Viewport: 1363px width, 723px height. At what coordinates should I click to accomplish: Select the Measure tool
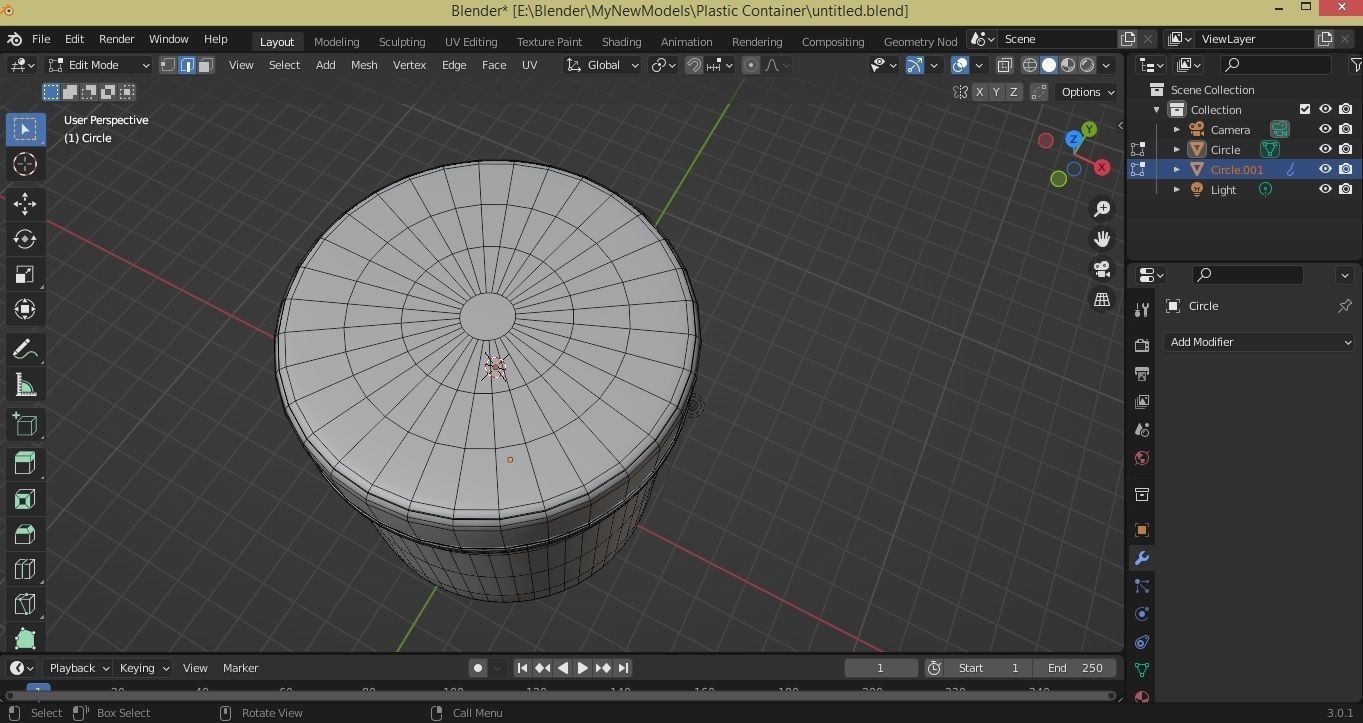[x=25, y=385]
